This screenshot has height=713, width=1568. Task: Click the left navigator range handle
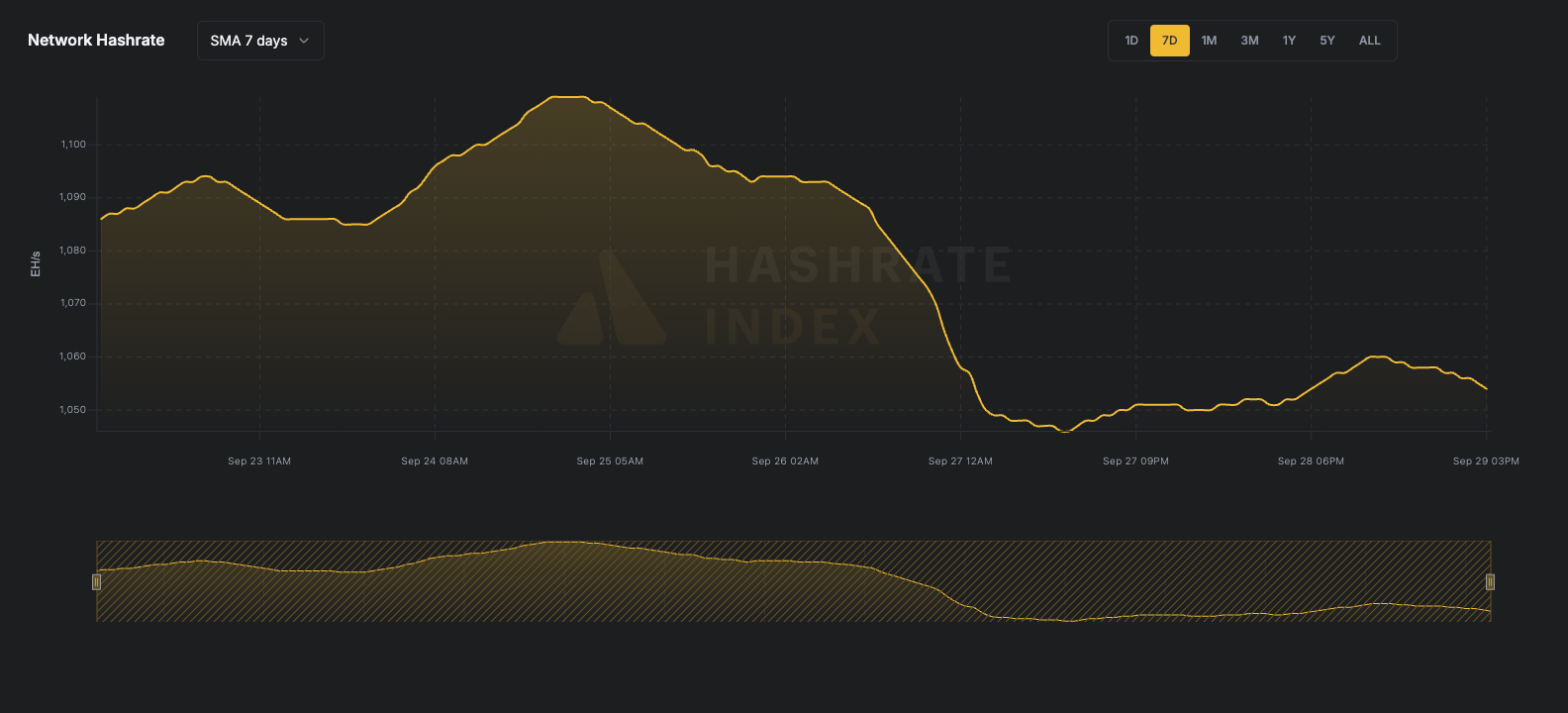tap(97, 582)
